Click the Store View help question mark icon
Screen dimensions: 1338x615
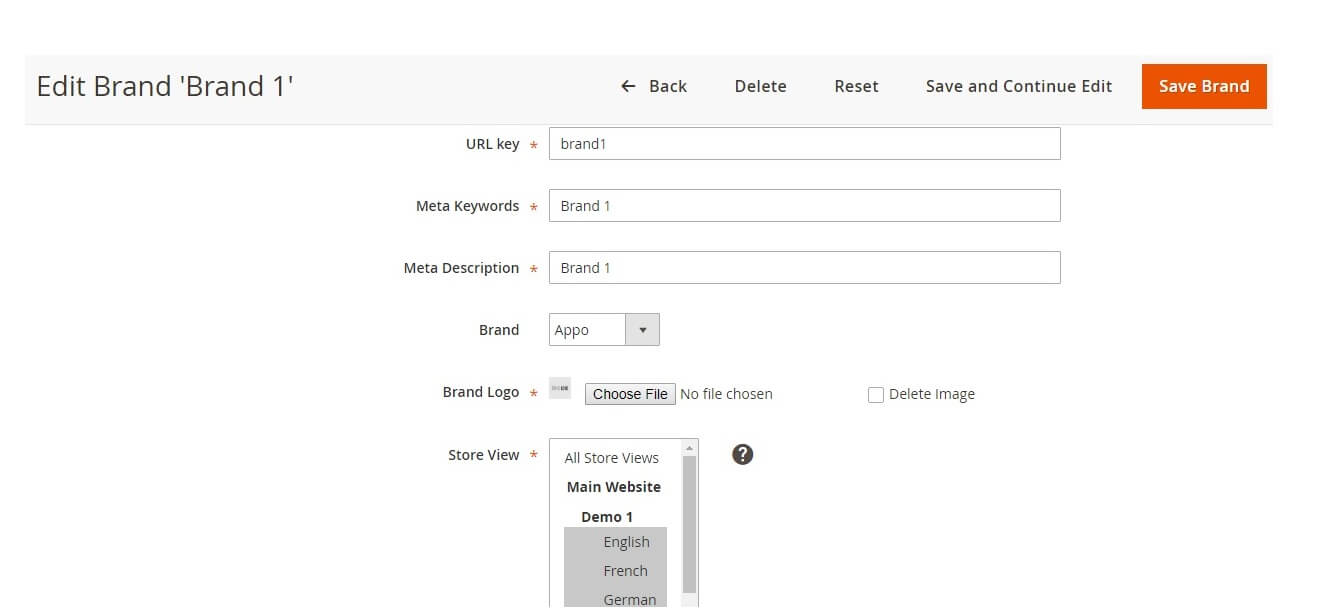click(x=742, y=455)
